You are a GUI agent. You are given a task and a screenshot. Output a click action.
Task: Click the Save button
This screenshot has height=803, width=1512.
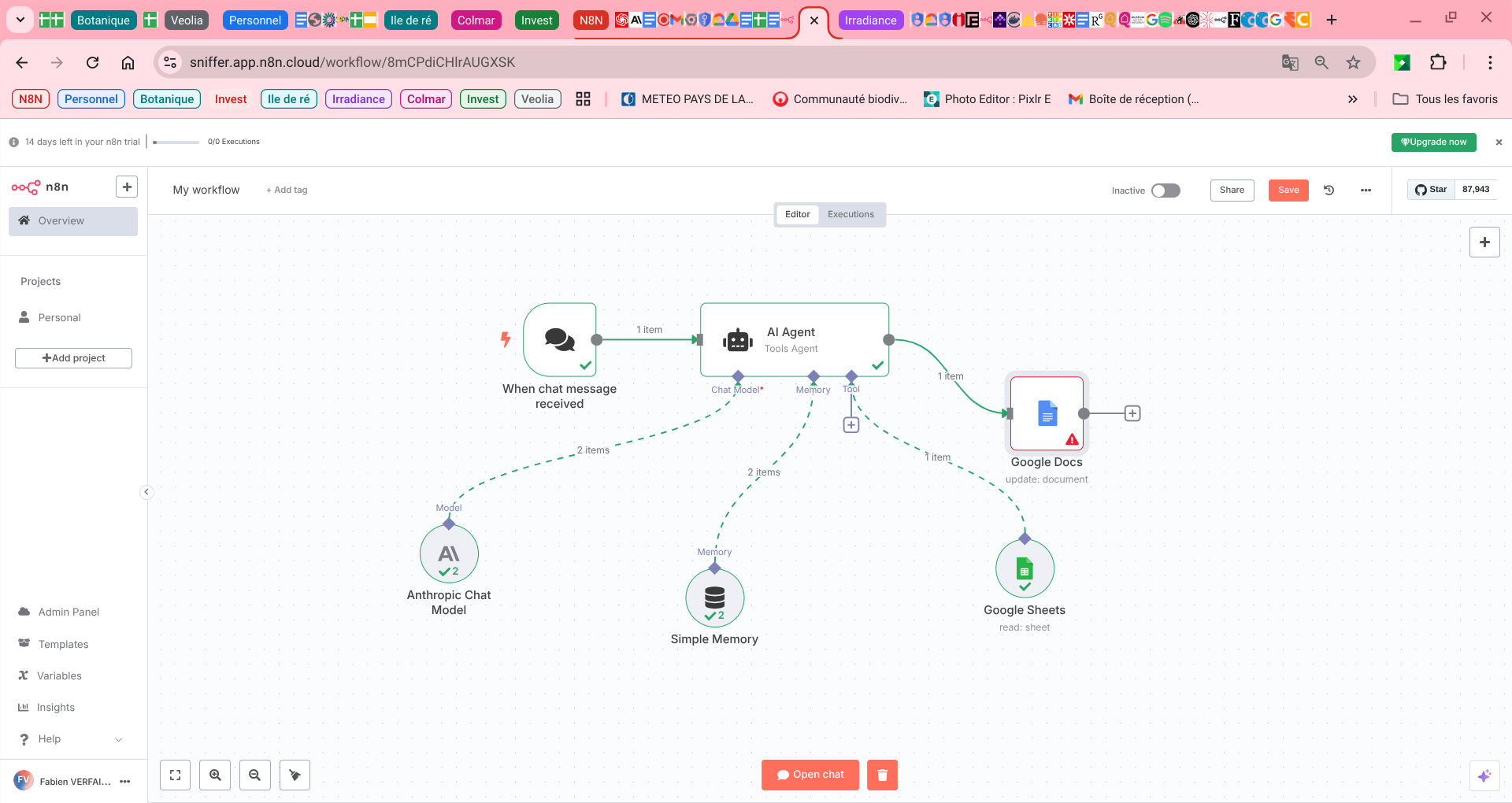[1288, 190]
